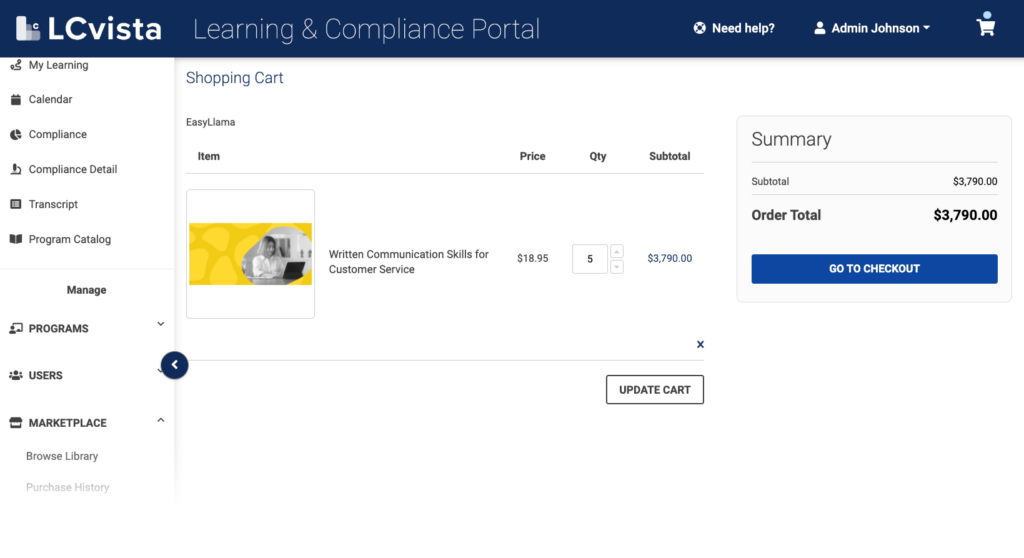Click the UPDATE CART button
1024x558 pixels.
click(654, 390)
